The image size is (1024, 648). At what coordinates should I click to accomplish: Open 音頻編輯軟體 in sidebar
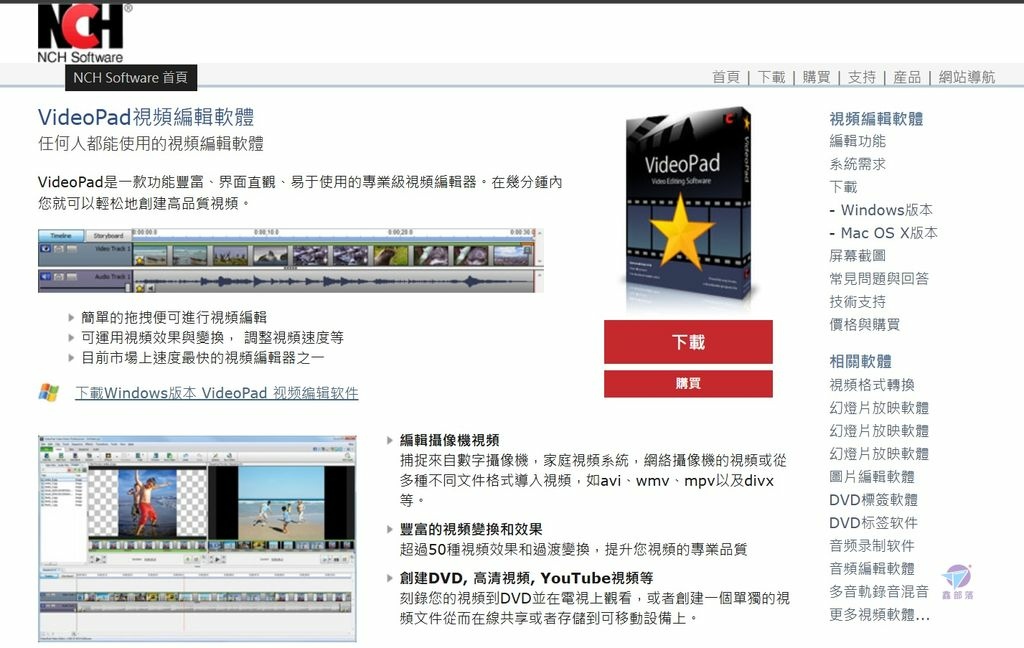[x=872, y=568]
